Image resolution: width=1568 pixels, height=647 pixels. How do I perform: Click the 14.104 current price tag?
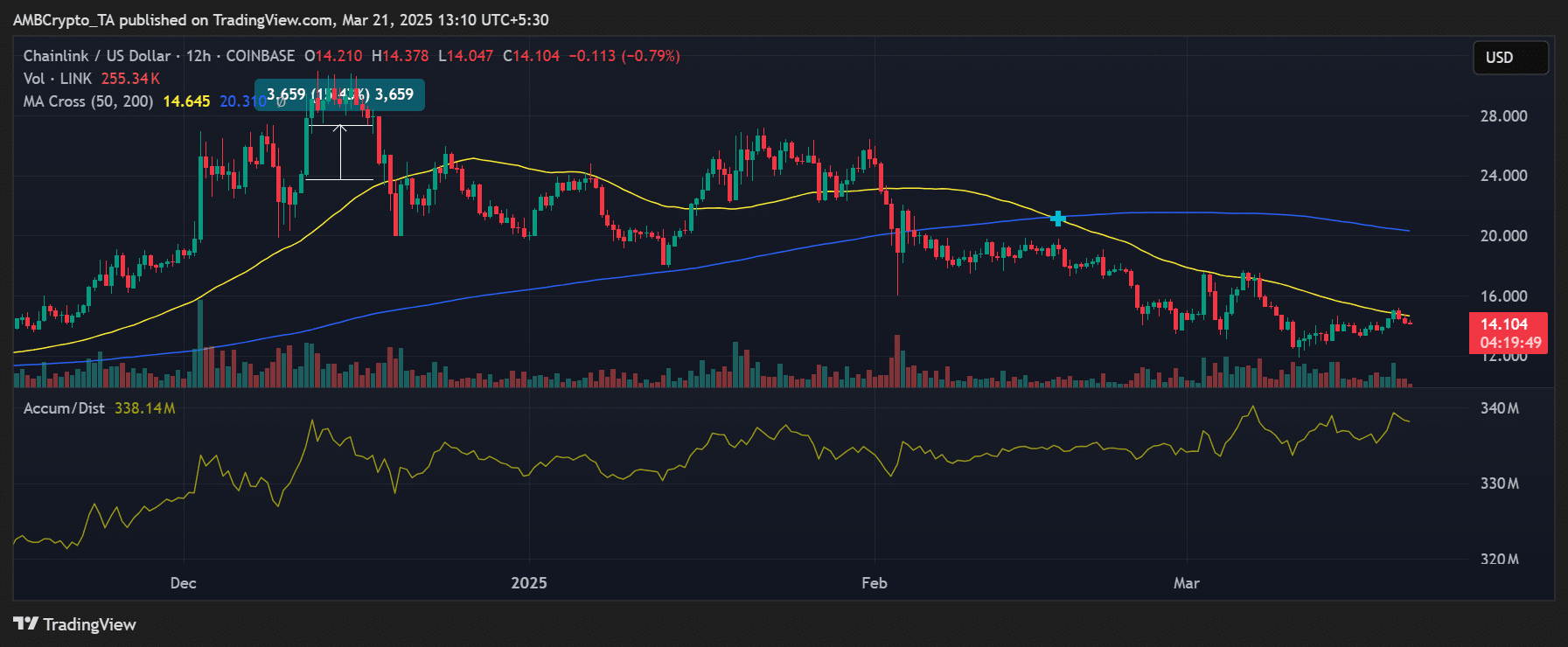coord(1509,333)
